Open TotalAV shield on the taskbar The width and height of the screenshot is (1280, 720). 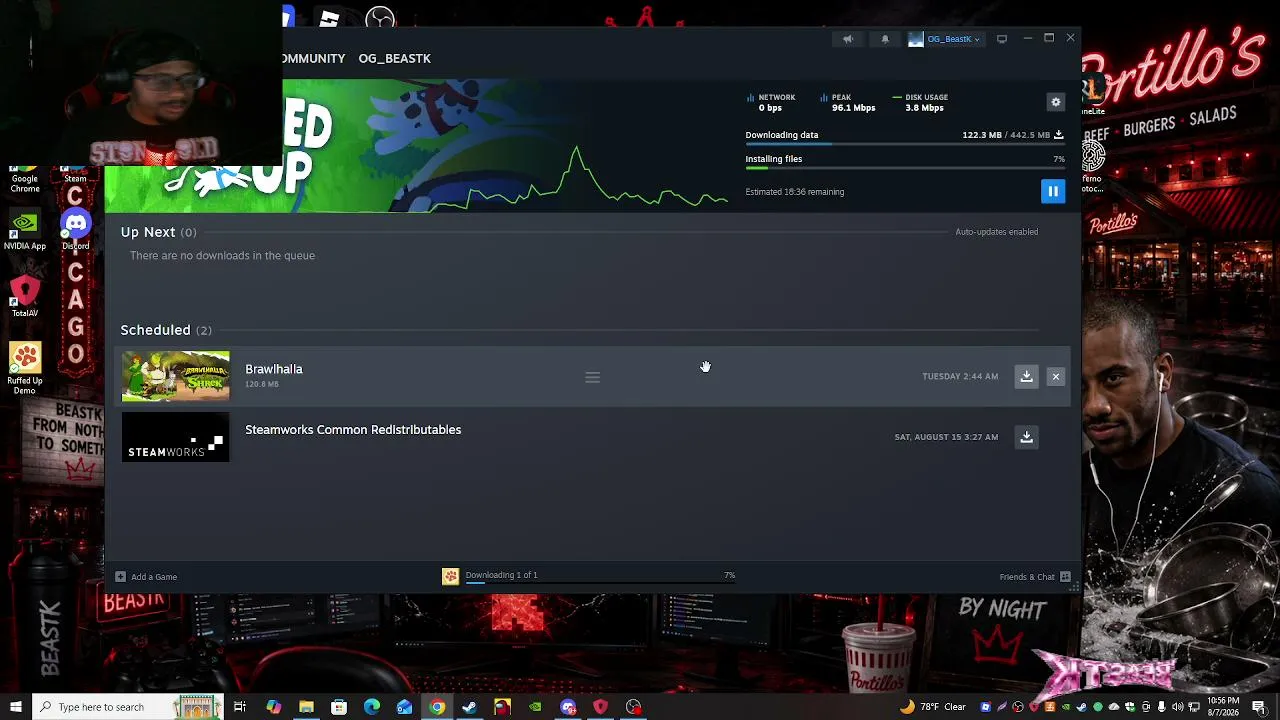point(601,707)
